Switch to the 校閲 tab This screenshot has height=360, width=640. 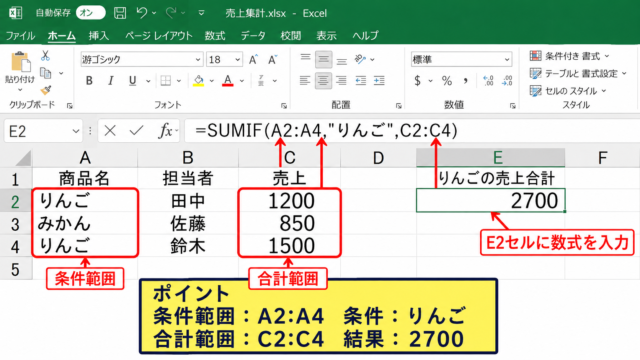pos(291,36)
